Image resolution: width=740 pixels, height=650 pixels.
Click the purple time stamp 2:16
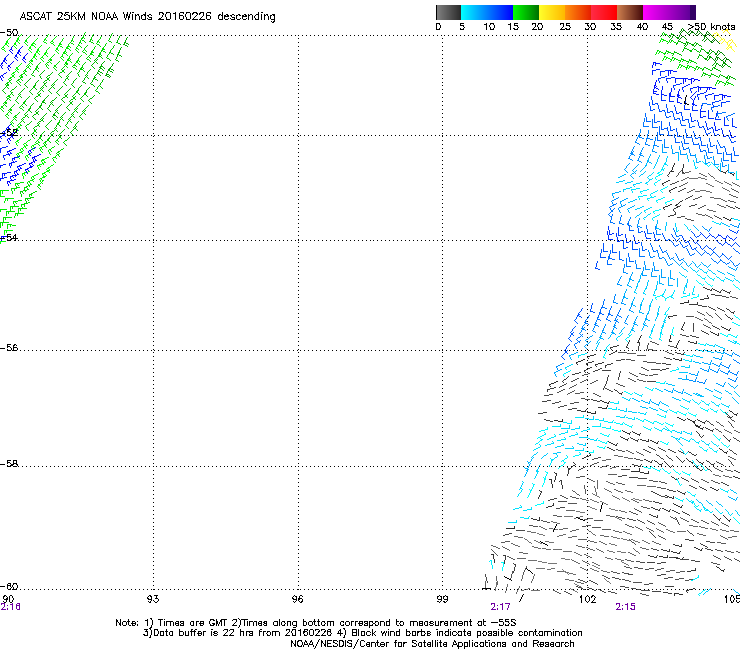[x=10, y=607]
